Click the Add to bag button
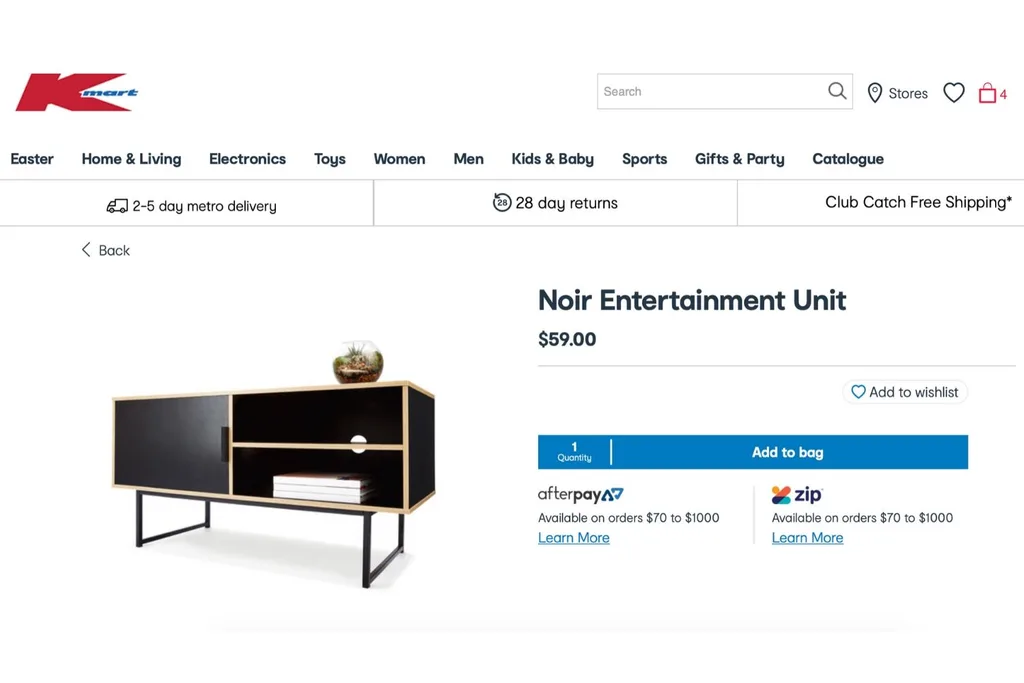 tap(790, 452)
